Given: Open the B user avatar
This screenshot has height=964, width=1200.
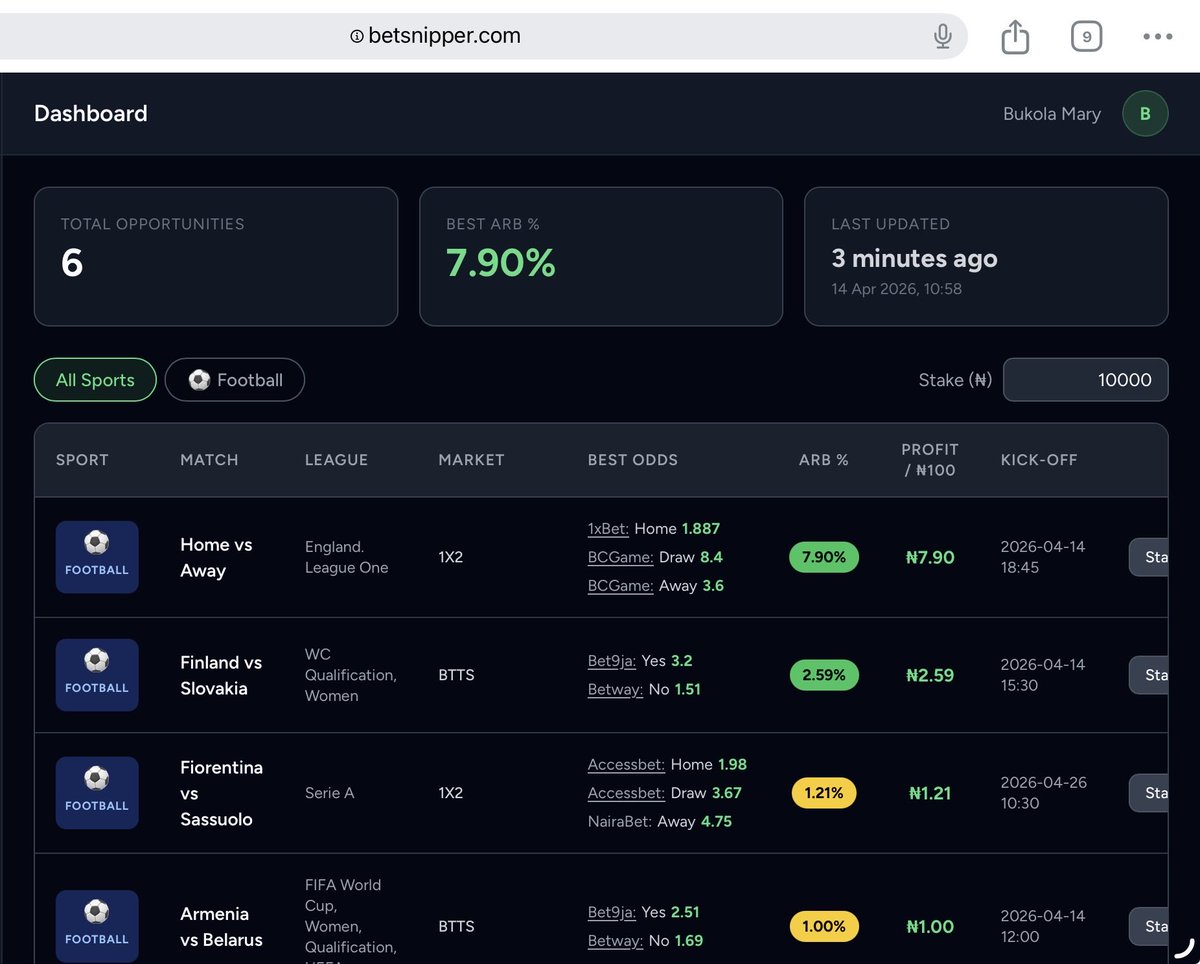Looking at the screenshot, I should point(1145,114).
